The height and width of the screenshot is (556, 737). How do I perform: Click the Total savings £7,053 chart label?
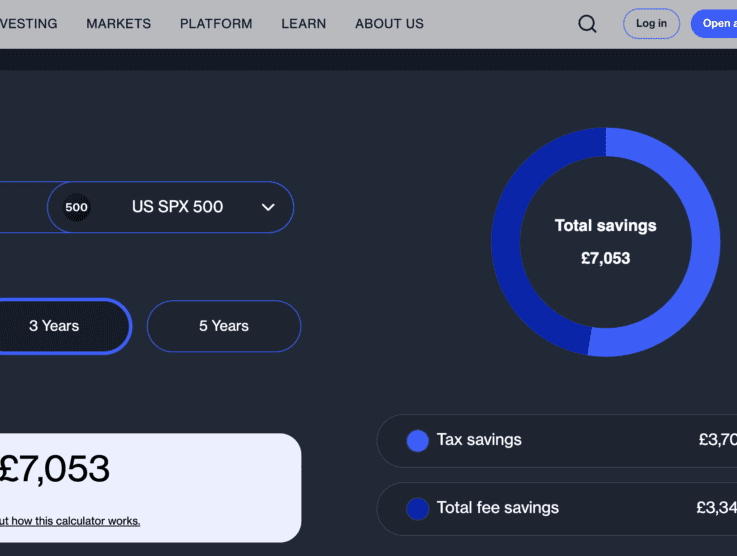(x=605, y=242)
